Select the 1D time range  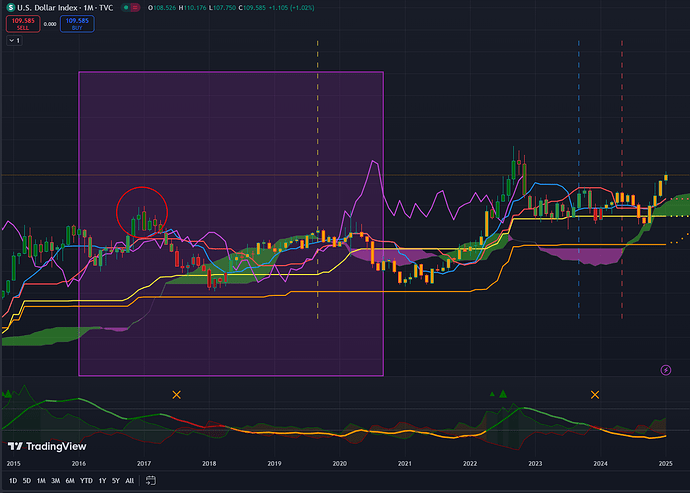13,481
